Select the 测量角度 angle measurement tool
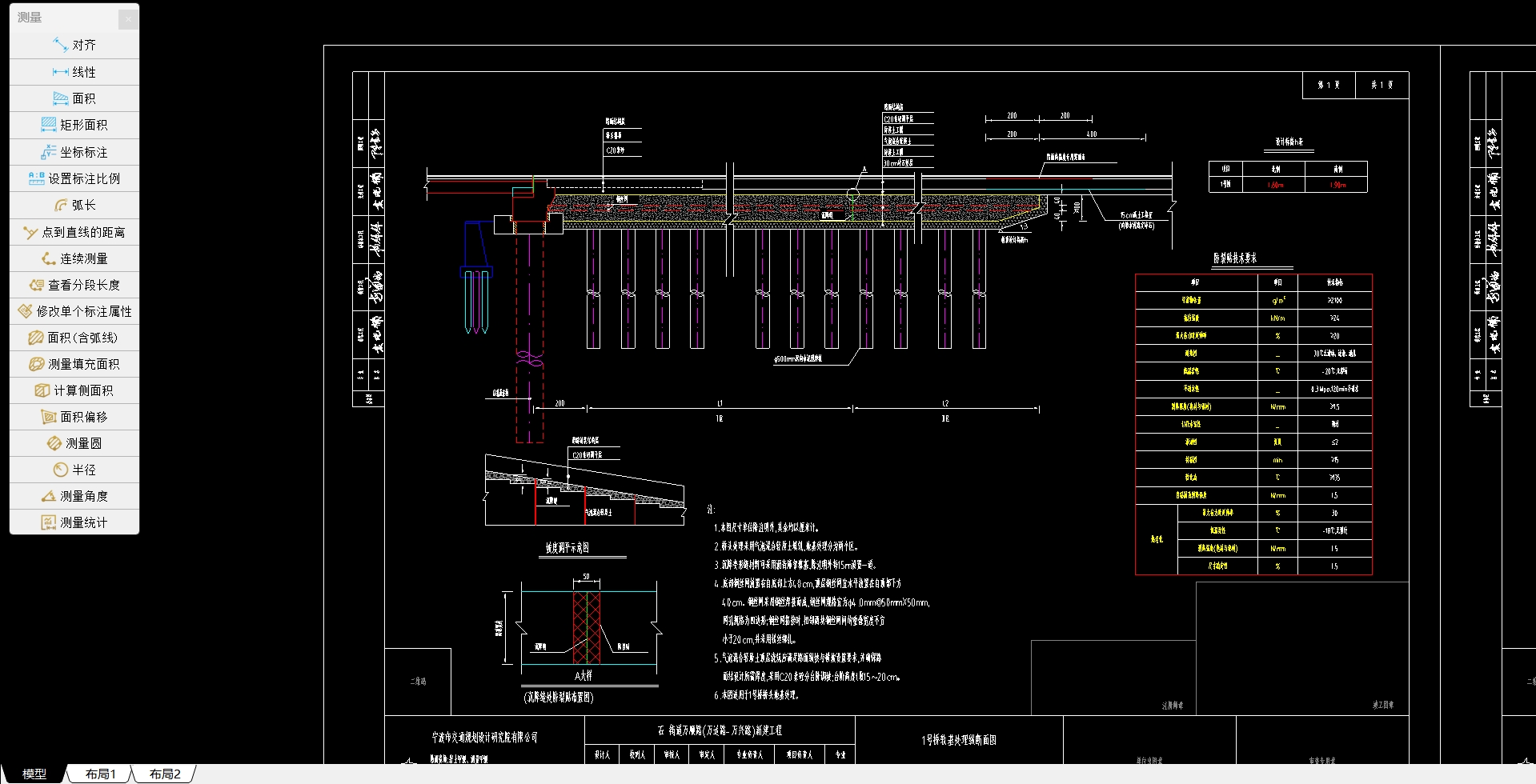The width and height of the screenshot is (1536, 784). click(x=74, y=496)
